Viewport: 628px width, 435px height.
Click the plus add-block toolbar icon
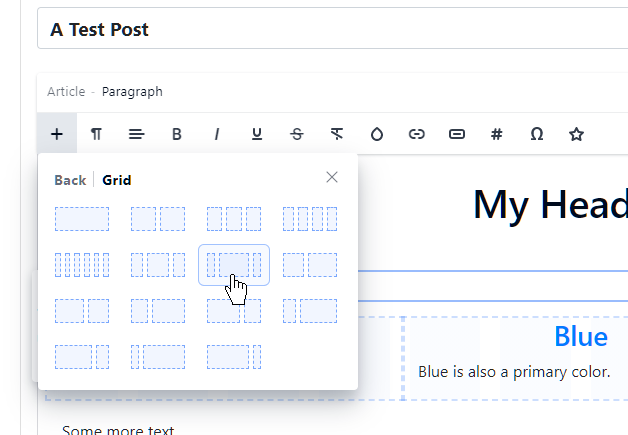[57, 134]
